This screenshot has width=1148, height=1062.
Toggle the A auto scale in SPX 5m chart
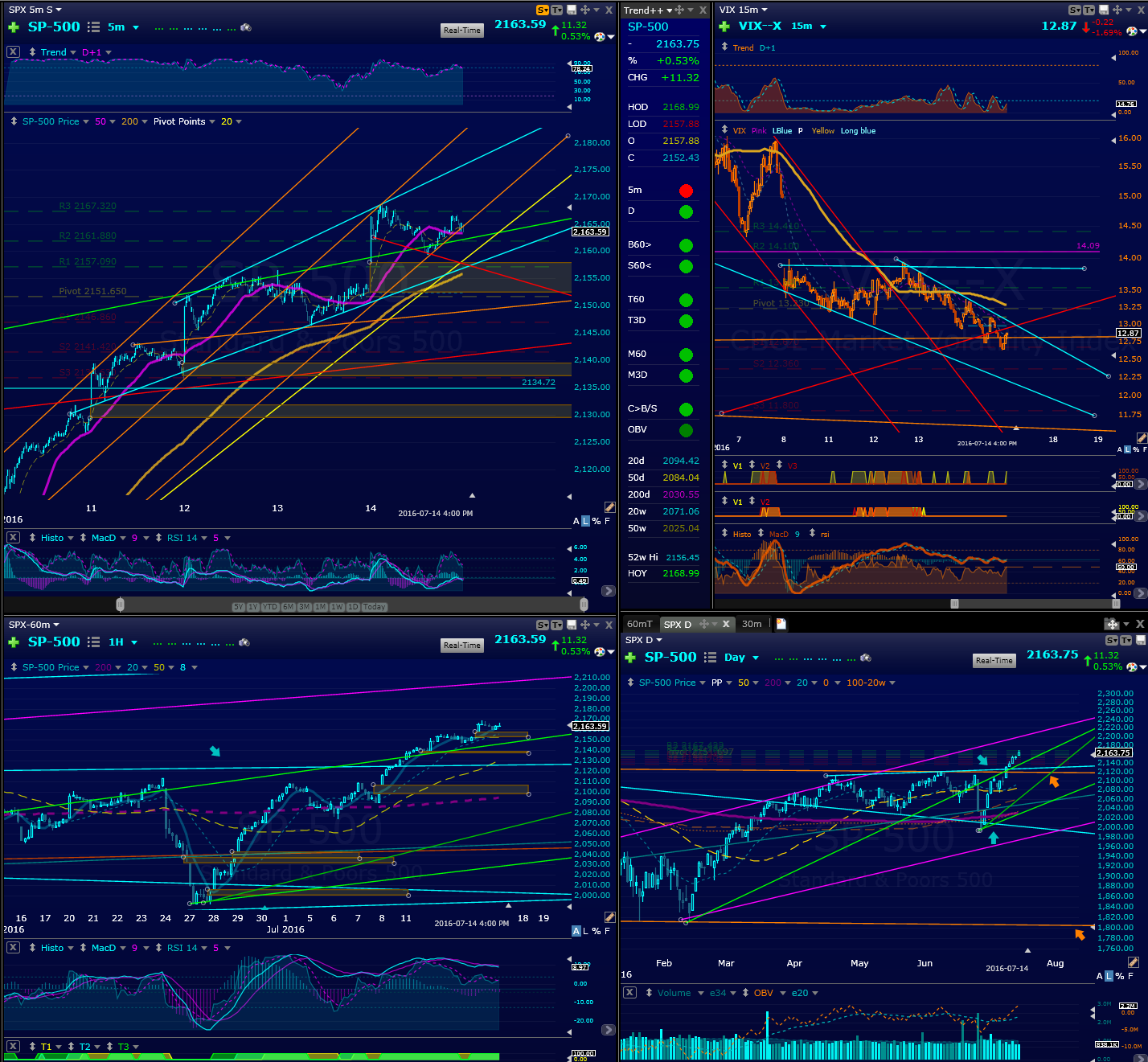click(576, 521)
